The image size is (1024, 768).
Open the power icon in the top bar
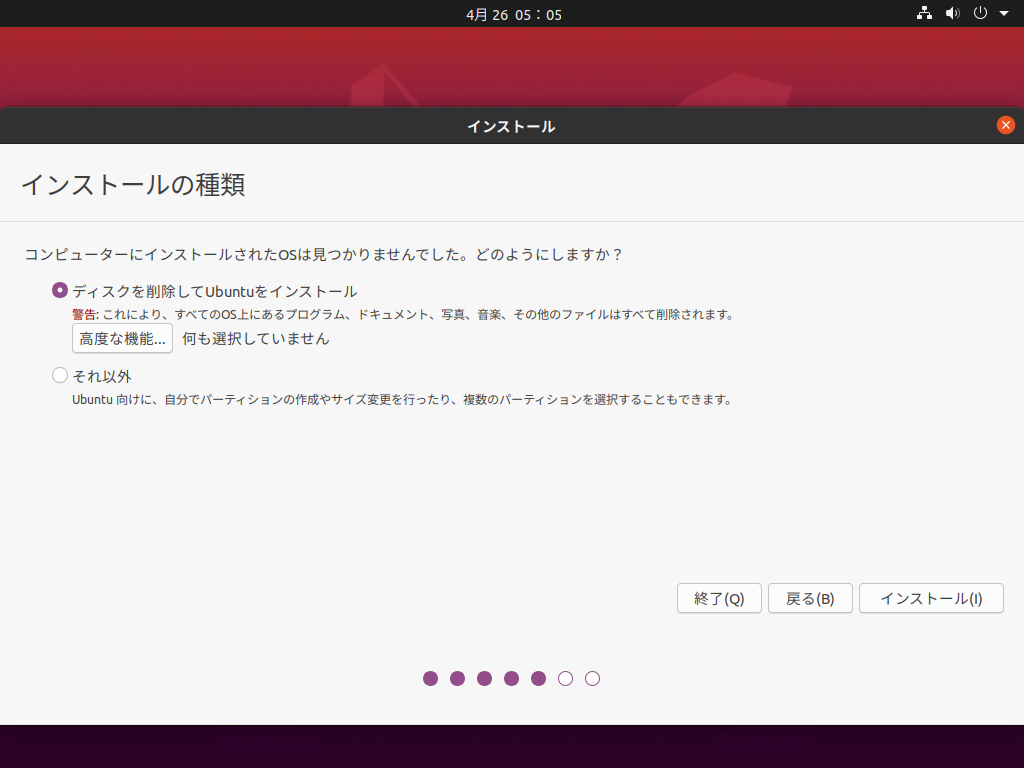point(980,13)
